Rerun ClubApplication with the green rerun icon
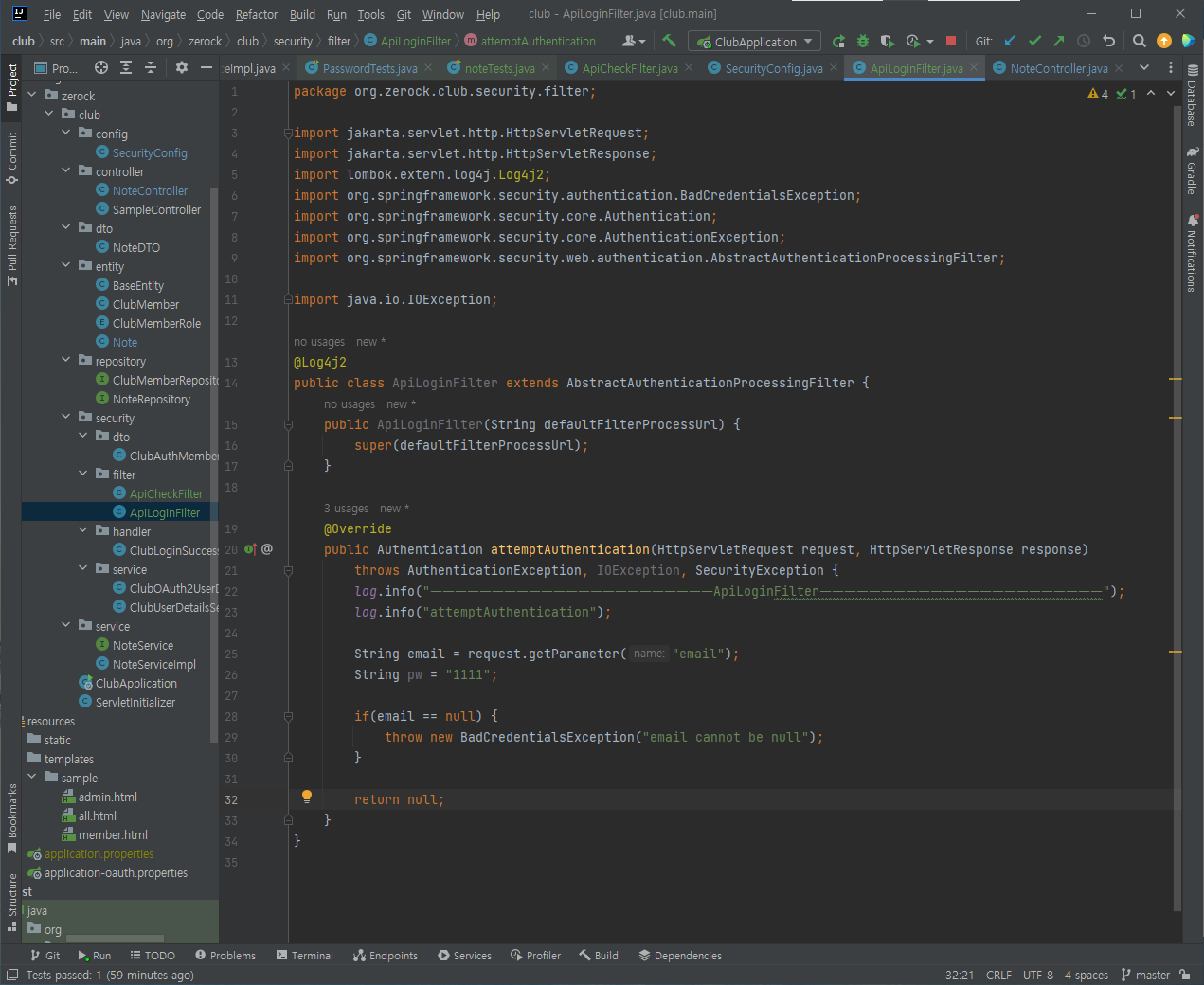 (x=838, y=41)
